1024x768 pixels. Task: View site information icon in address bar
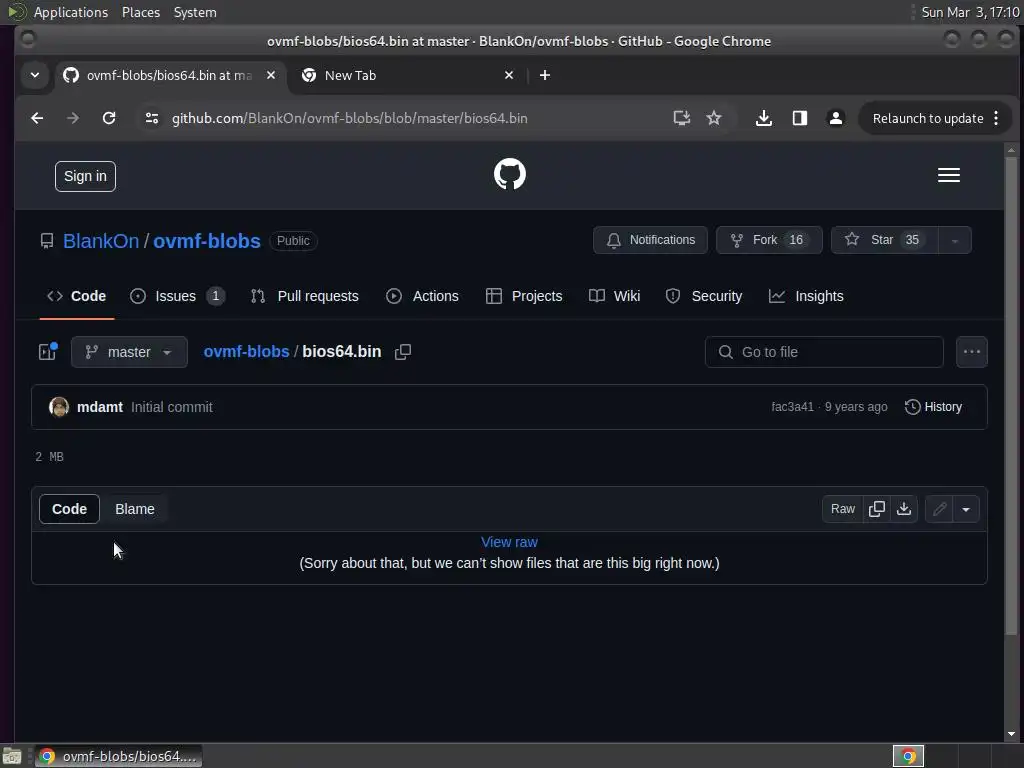tap(152, 118)
